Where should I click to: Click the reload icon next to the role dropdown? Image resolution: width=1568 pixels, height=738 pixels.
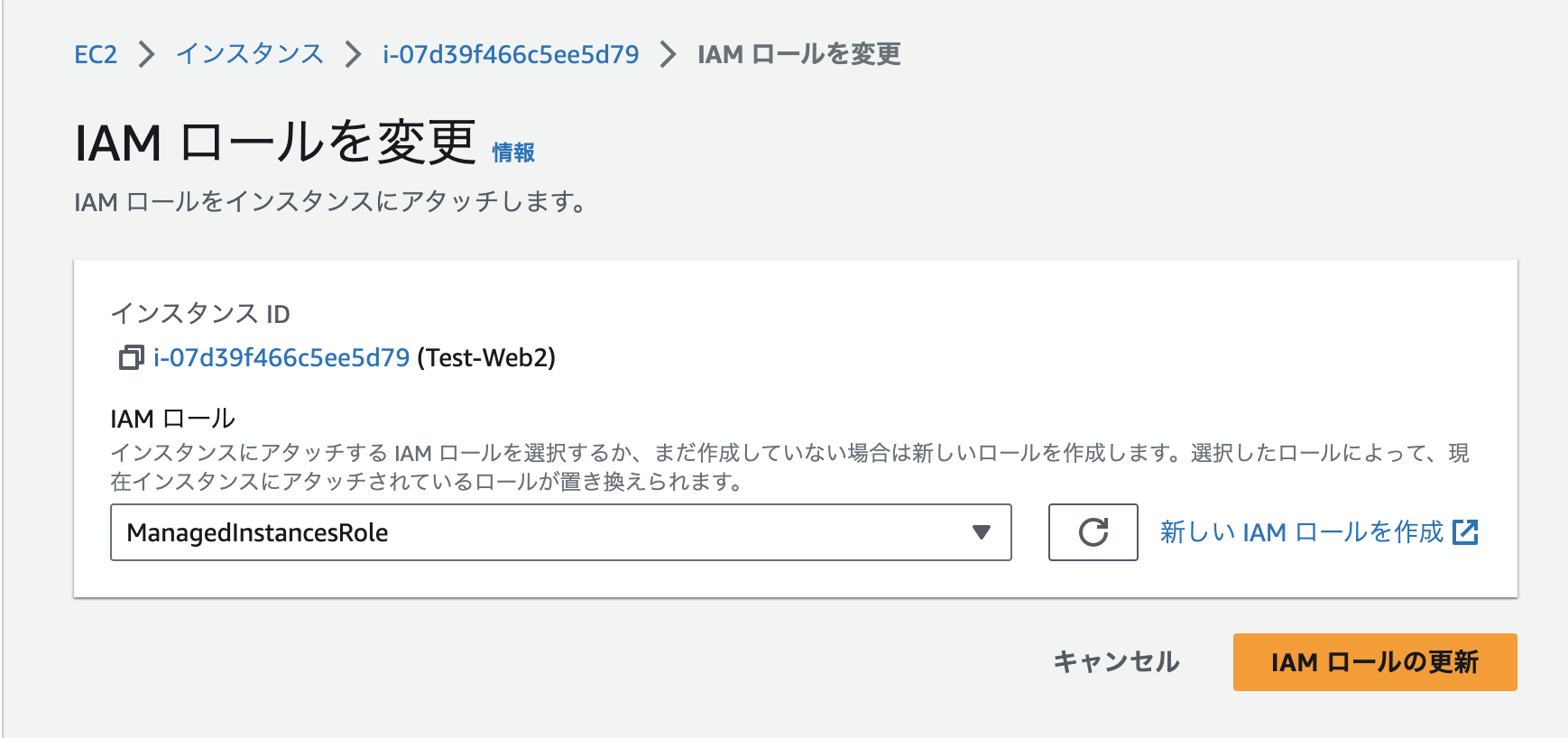point(1093,533)
